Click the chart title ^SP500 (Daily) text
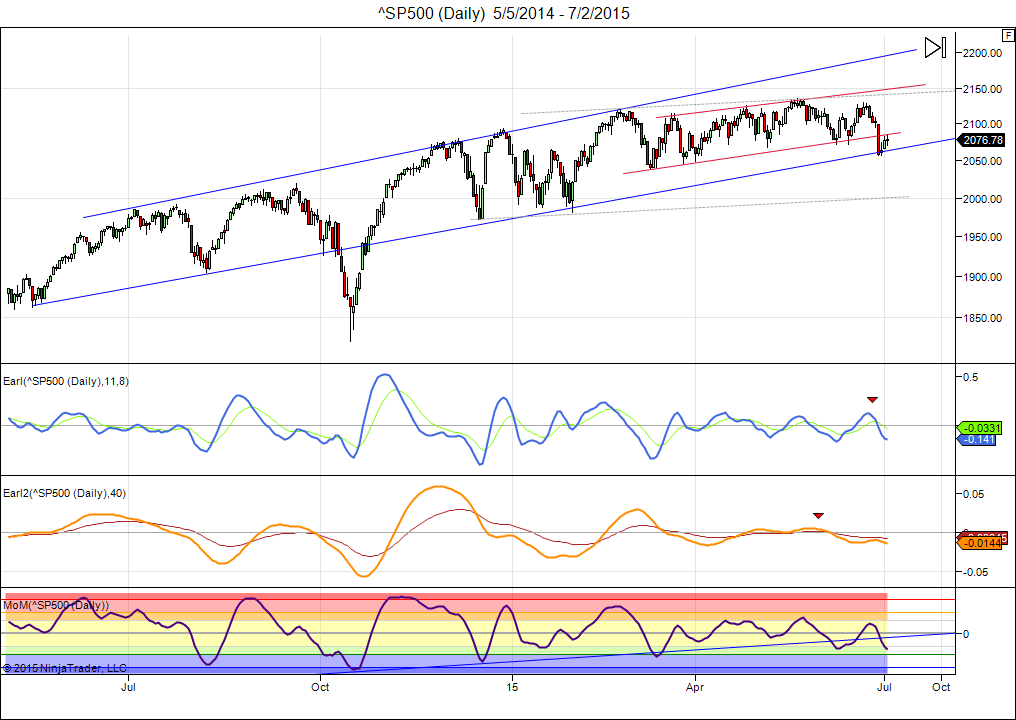This screenshot has width=1016, height=720. [432, 13]
